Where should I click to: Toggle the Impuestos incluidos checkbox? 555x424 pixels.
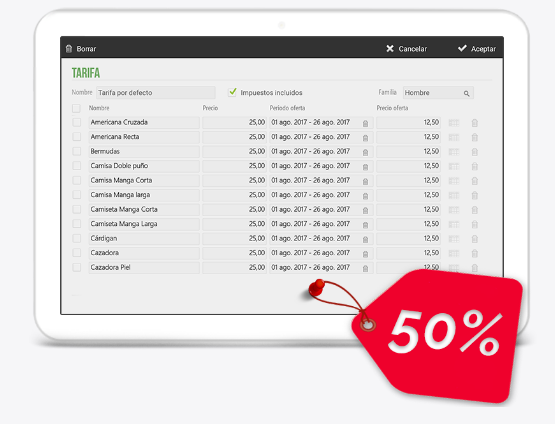click(x=232, y=92)
